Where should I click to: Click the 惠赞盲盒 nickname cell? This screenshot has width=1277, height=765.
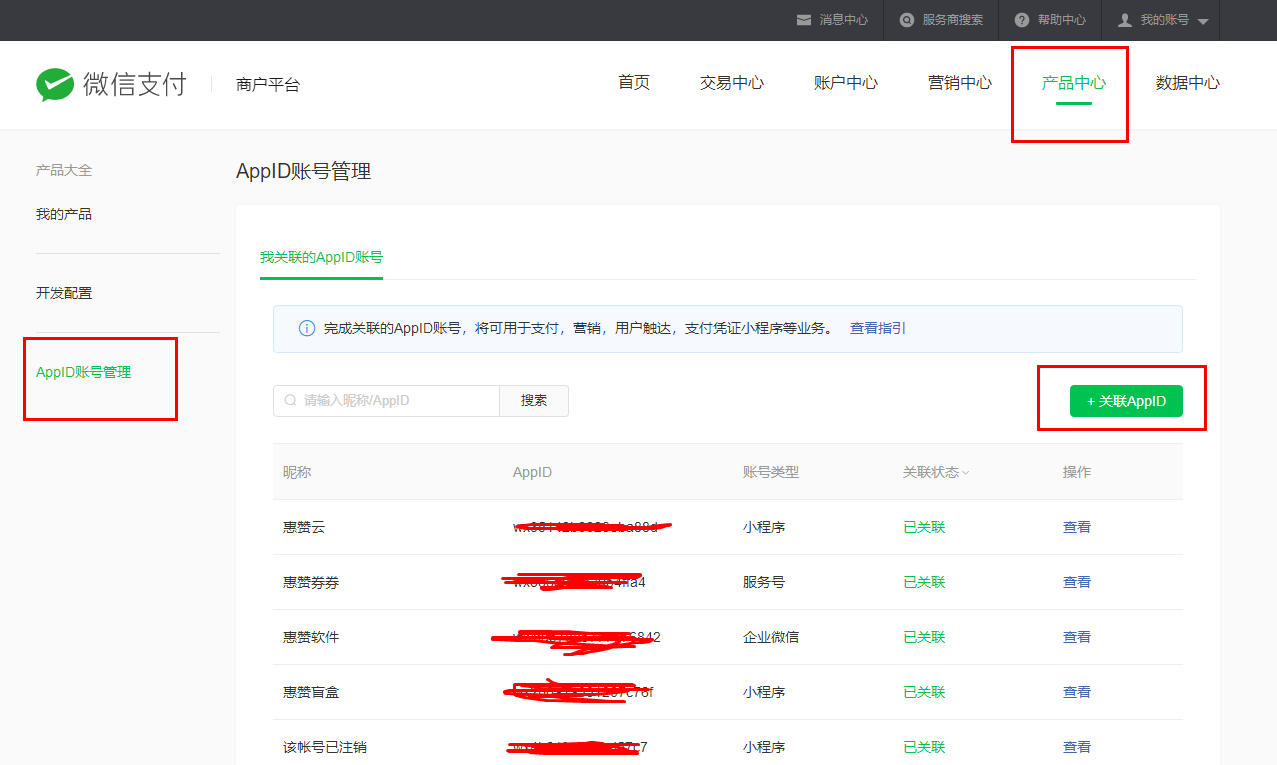click(311, 692)
